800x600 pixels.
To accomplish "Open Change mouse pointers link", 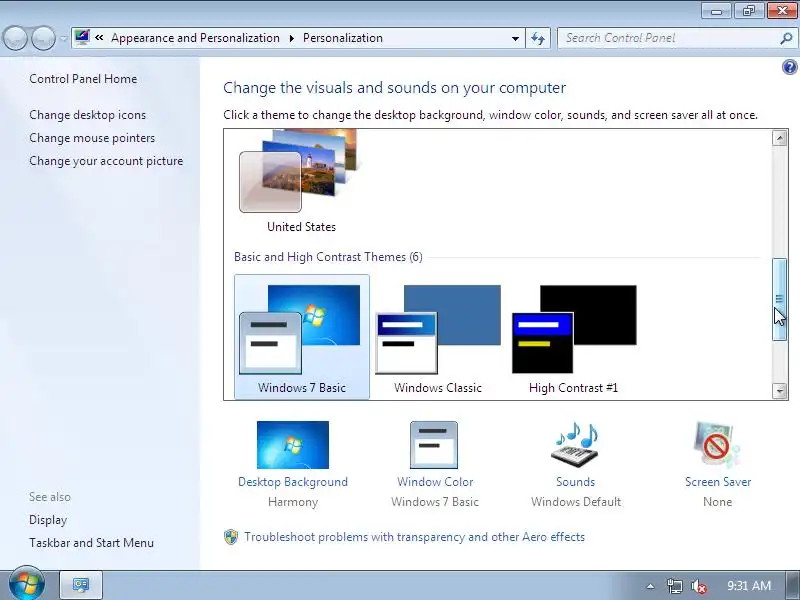I will point(92,138).
